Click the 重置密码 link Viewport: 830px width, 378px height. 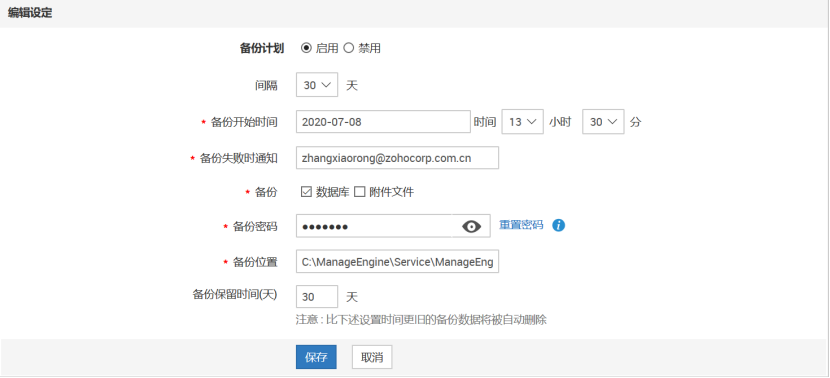coord(521,225)
